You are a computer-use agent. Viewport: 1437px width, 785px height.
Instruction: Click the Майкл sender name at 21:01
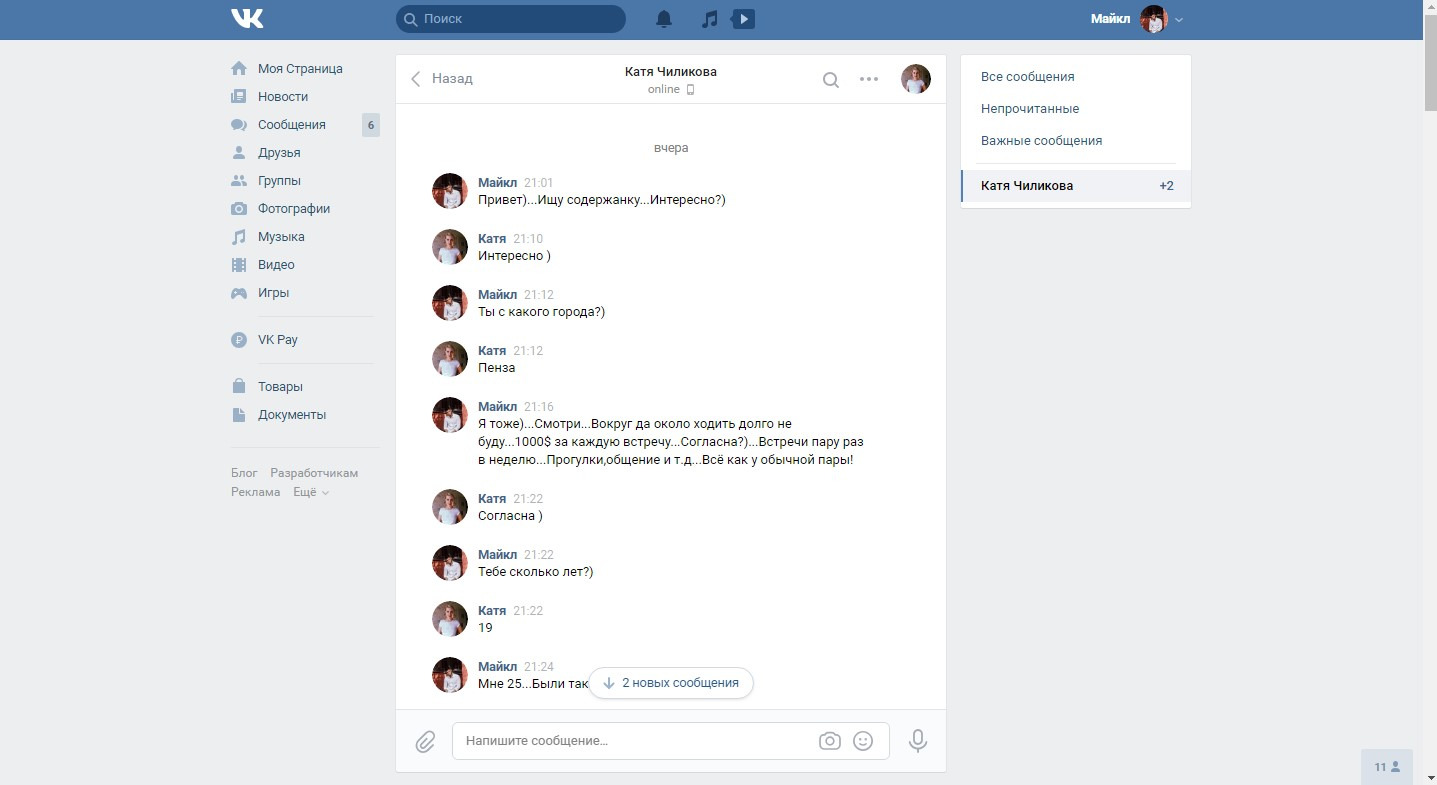pyautogui.click(x=498, y=183)
